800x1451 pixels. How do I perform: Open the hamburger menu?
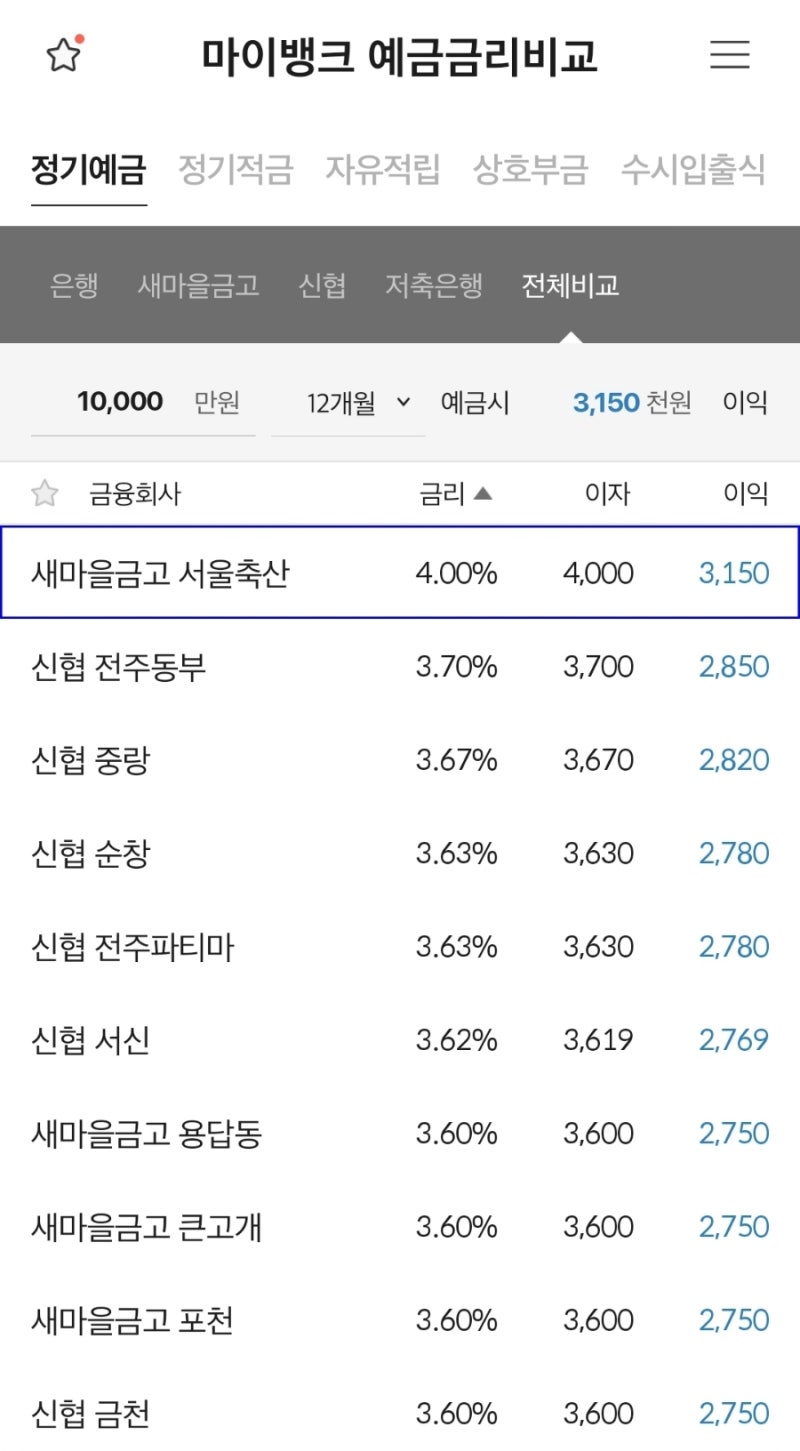click(730, 54)
